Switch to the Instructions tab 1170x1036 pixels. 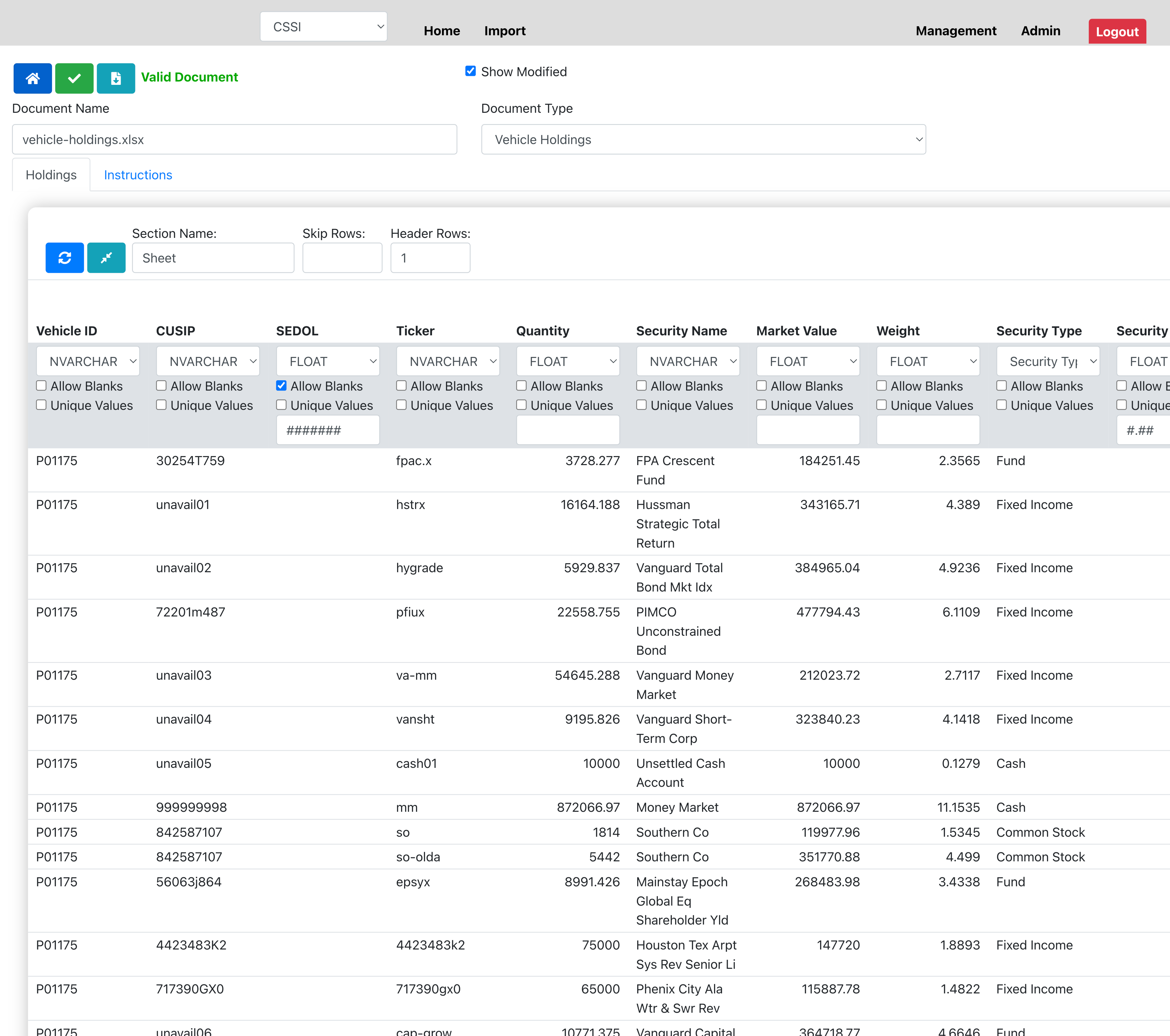(137, 175)
